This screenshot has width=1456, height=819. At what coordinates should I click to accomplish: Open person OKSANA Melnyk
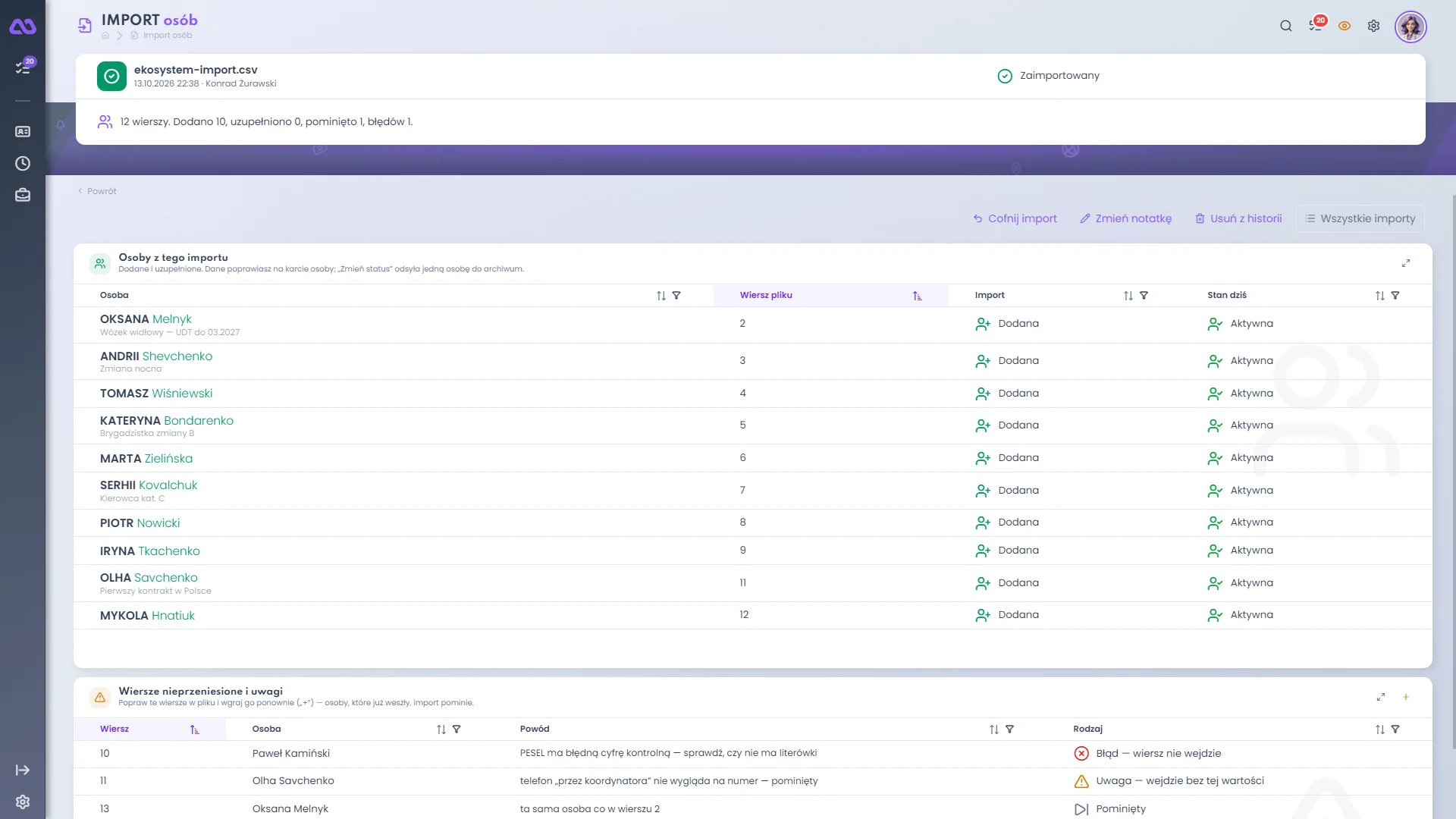(146, 319)
